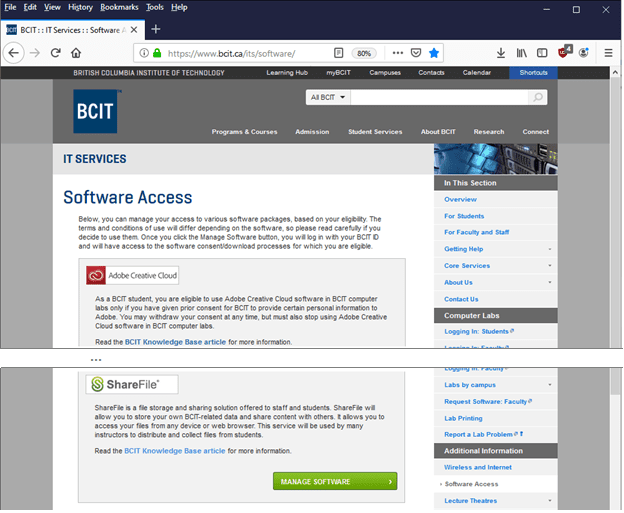Open a new tab with plus button
Viewport: 624px width, 513px height.
tap(156, 29)
